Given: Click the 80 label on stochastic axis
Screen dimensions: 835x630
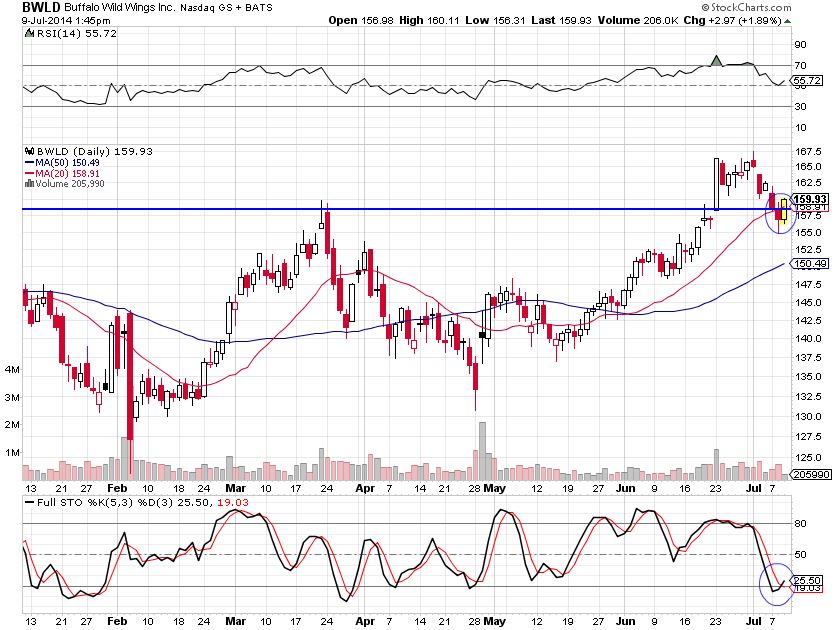Looking at the screenshot, I should click(x=800, y=523).
